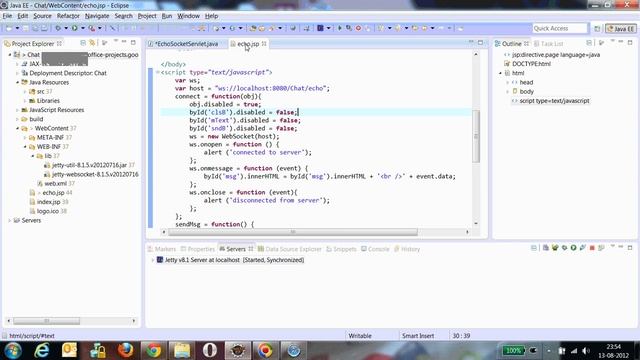Click the blue square toolbar icon
The width and height of the screenshot is (640, 360).
point(320,28)
